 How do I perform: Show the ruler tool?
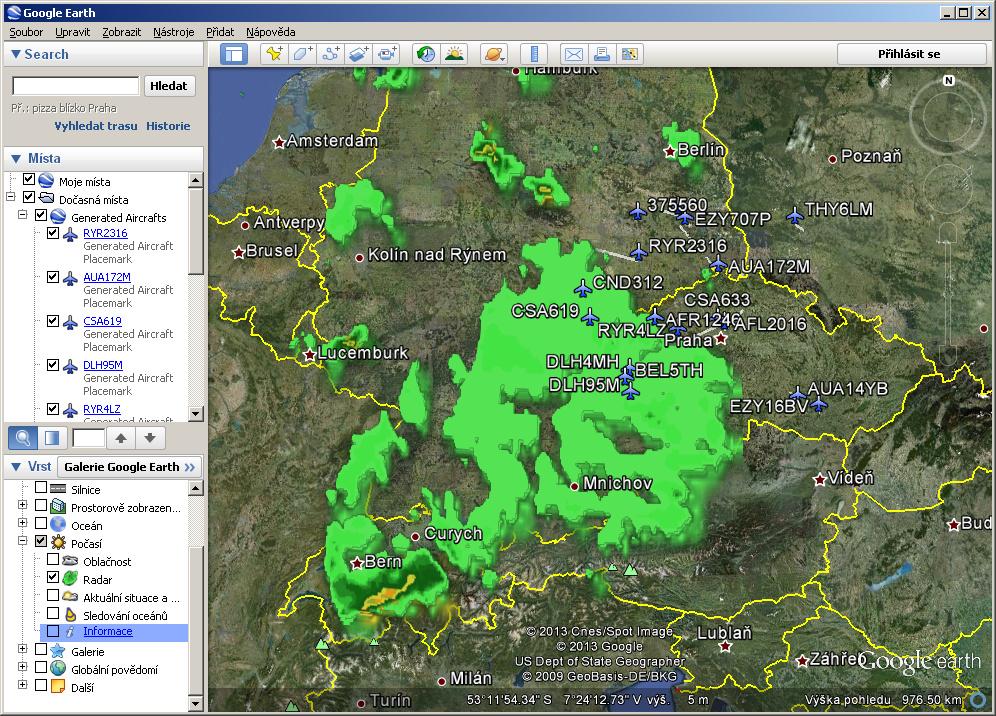tap(534, 54)
